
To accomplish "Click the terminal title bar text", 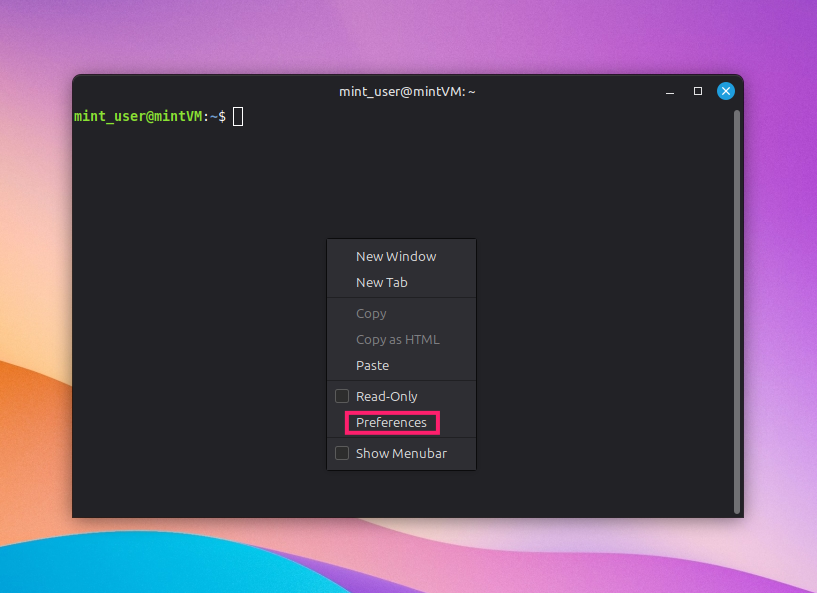I will (x=407, y=92).
